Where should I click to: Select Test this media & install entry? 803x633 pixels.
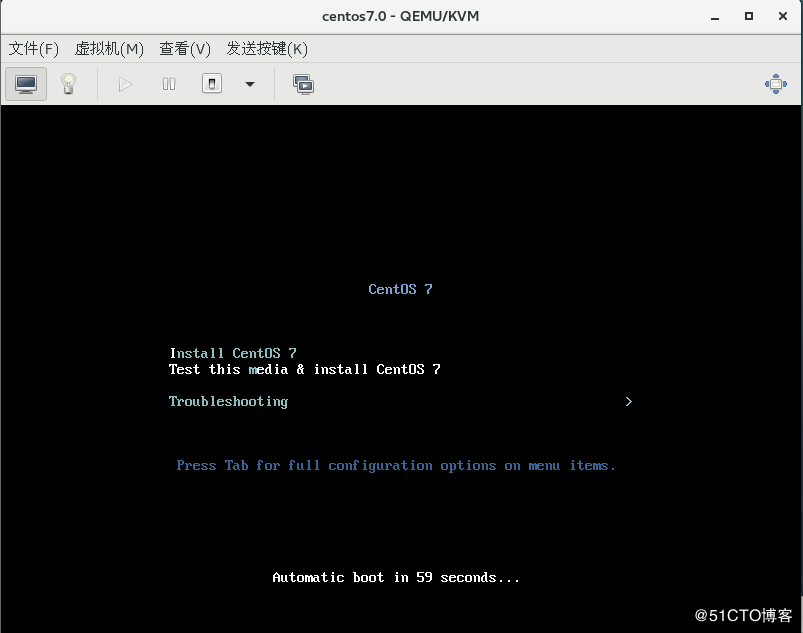(x=305, y=369)
